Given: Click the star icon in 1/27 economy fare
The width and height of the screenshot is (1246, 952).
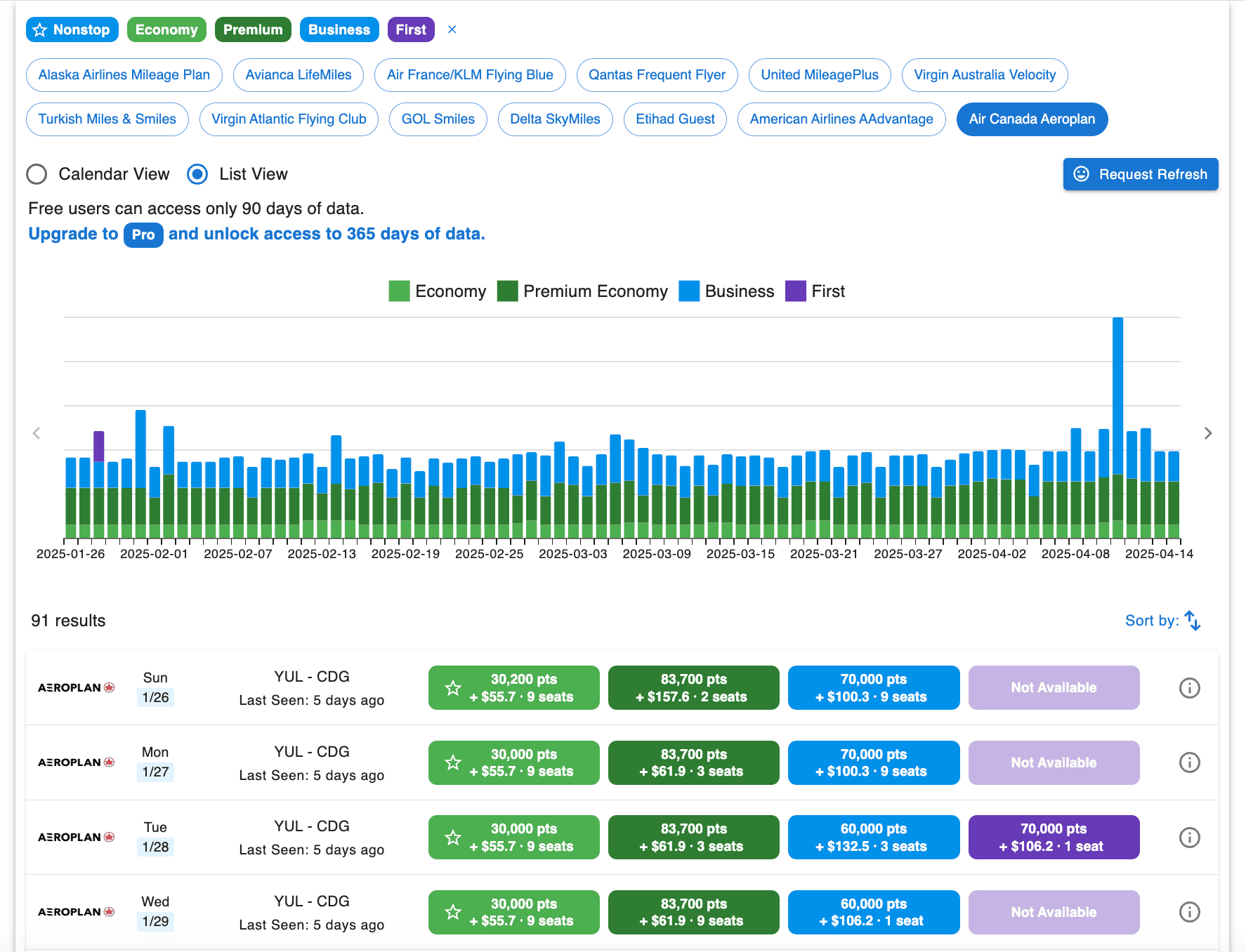Looking at the screenshot, I should point(453,762).
